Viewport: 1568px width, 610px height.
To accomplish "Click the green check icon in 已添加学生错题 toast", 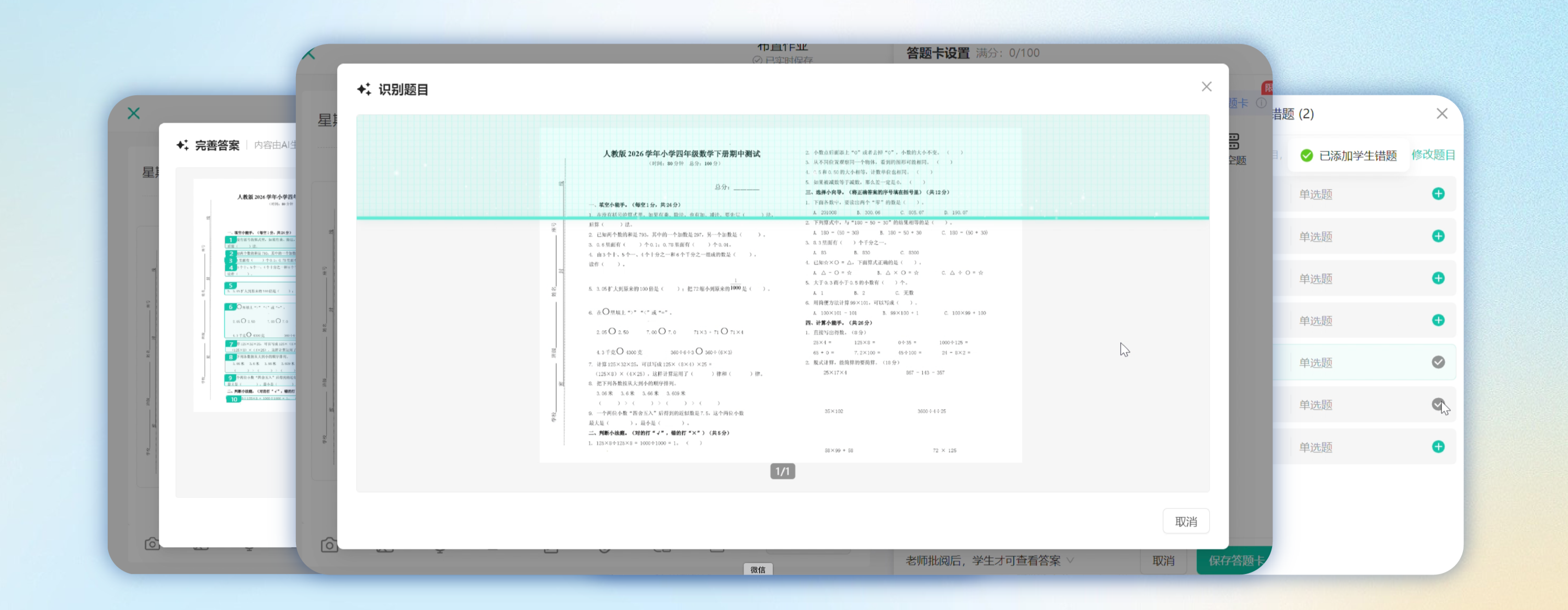I will [x=1306, y=156].
